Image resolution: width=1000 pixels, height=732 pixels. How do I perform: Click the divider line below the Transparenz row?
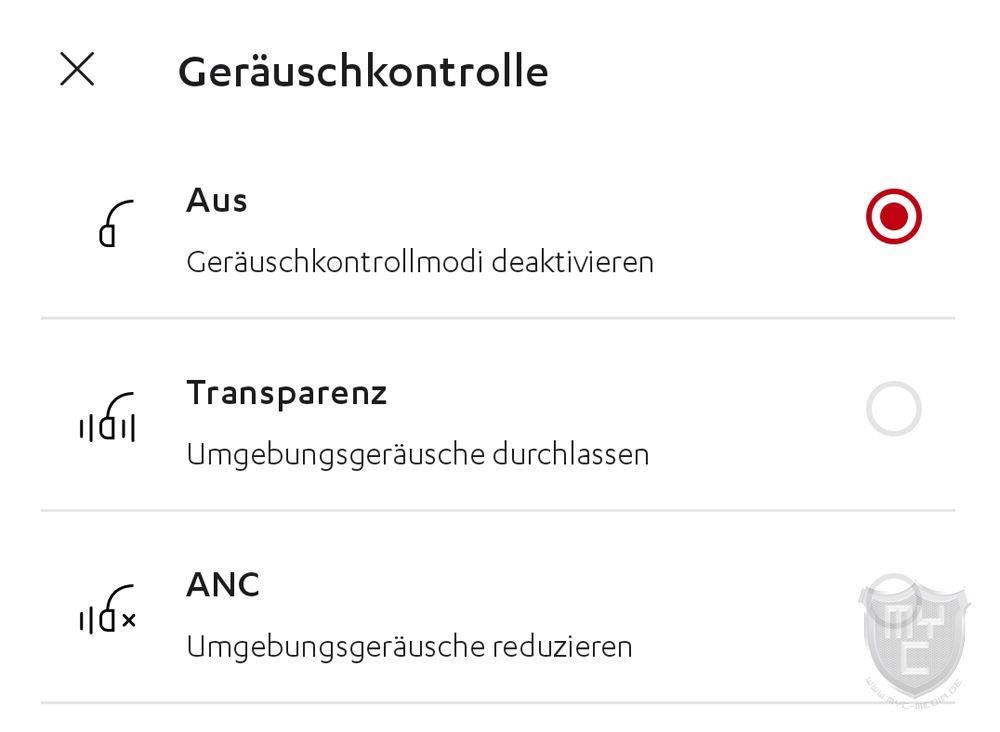click(x=498, y=510)
